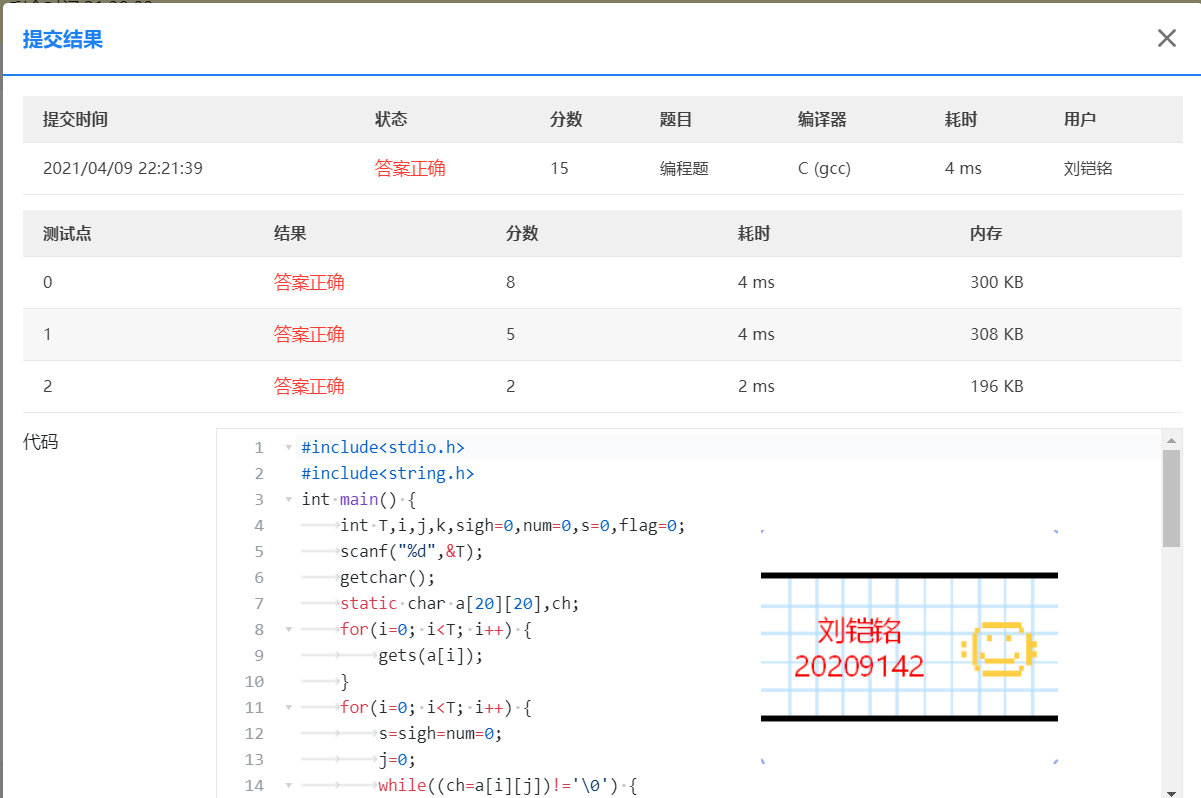The width and height of the screenshot is (1201, 798).
Task: Click the submission status 答案正确 in top row
Action: 410,169
